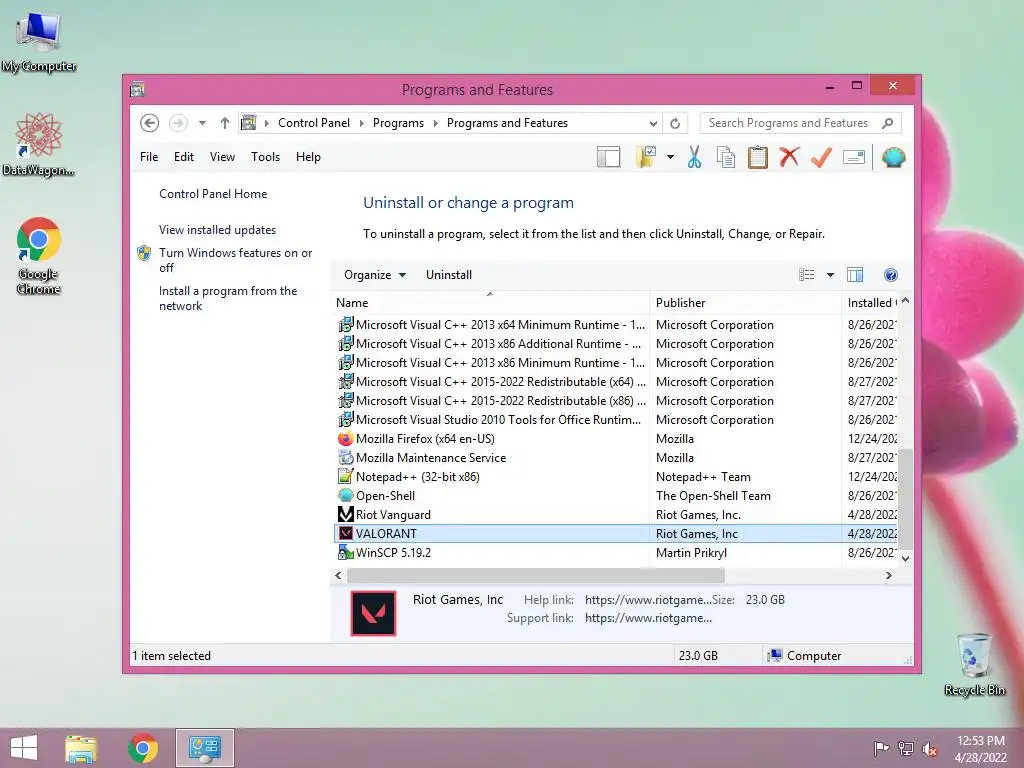Sort by the Publisher column header

tap(746, 303)
